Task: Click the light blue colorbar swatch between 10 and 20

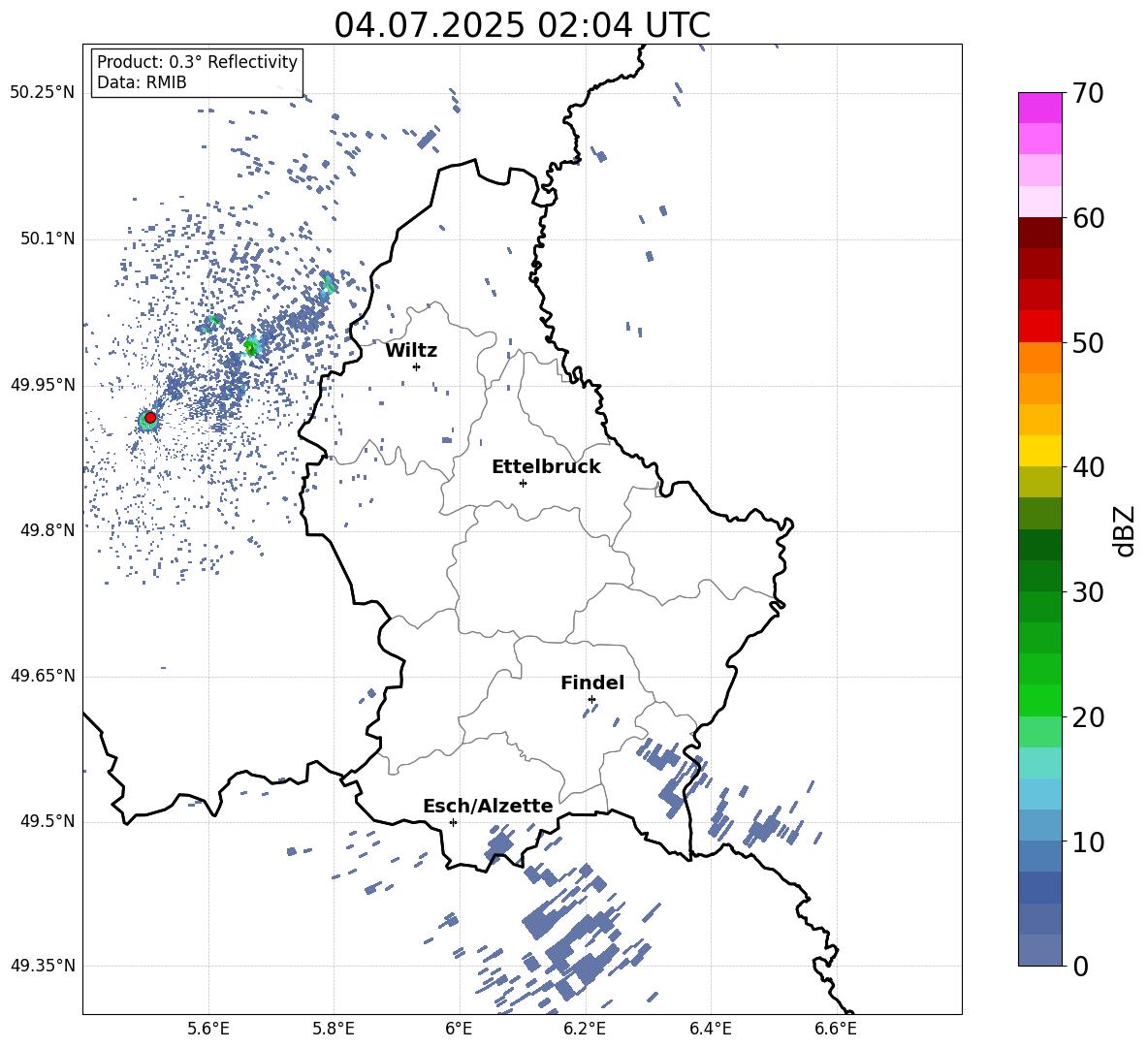Action: tap(1039, 794)
